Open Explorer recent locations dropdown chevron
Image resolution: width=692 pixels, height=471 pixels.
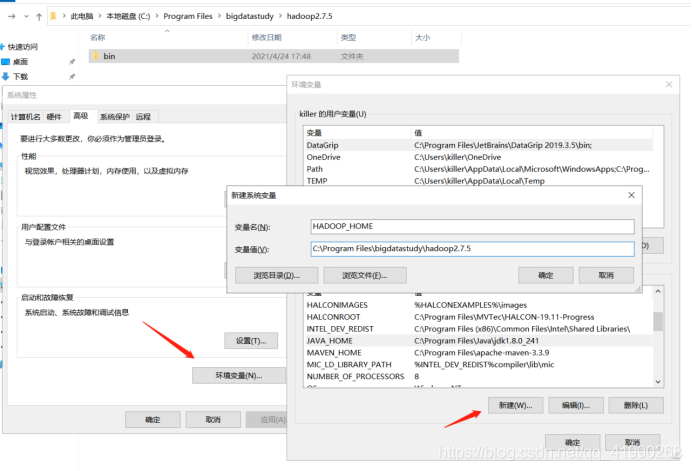point(26,16)
